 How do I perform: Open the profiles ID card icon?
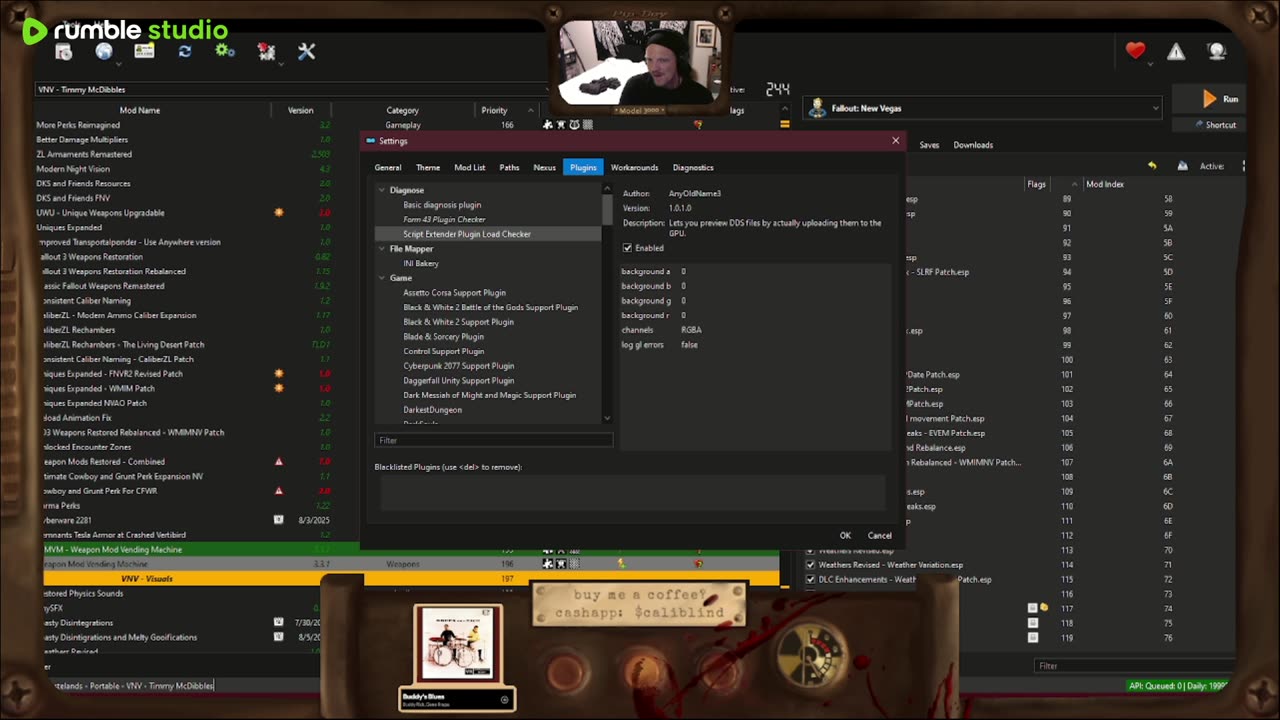point(144,52)
